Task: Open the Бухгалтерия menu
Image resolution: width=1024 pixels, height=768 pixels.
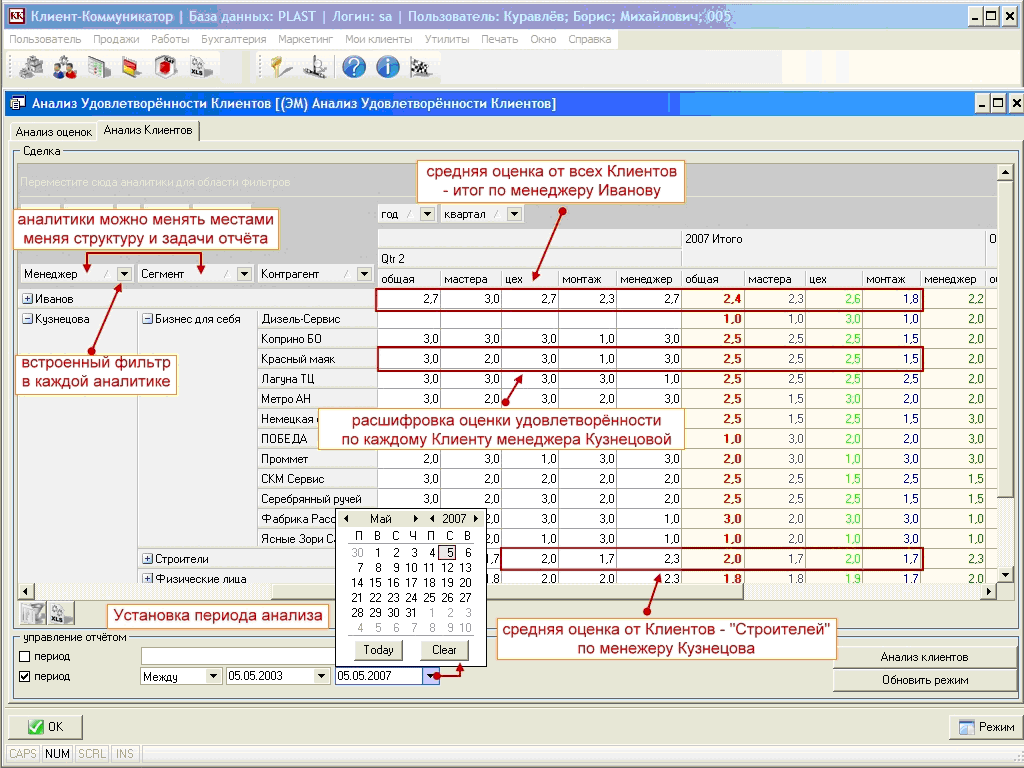Action: (233, 39)
